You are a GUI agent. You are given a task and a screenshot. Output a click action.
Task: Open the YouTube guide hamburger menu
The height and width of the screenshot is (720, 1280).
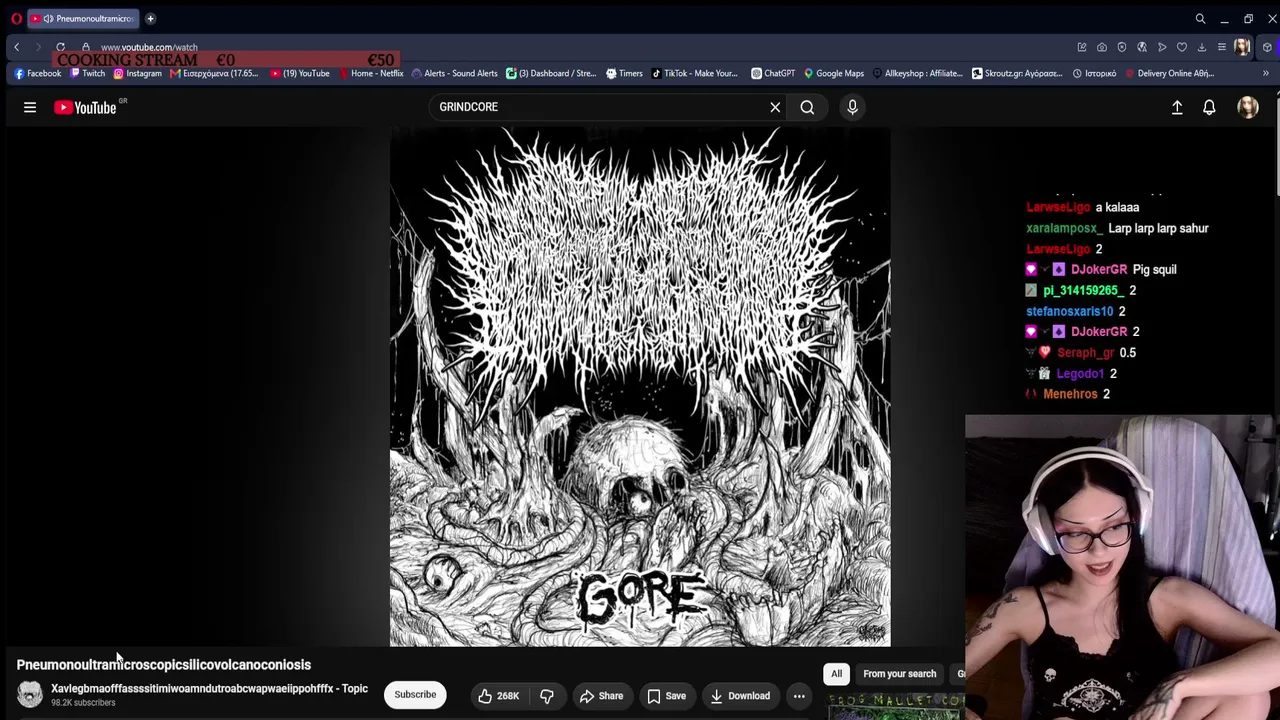30,107
